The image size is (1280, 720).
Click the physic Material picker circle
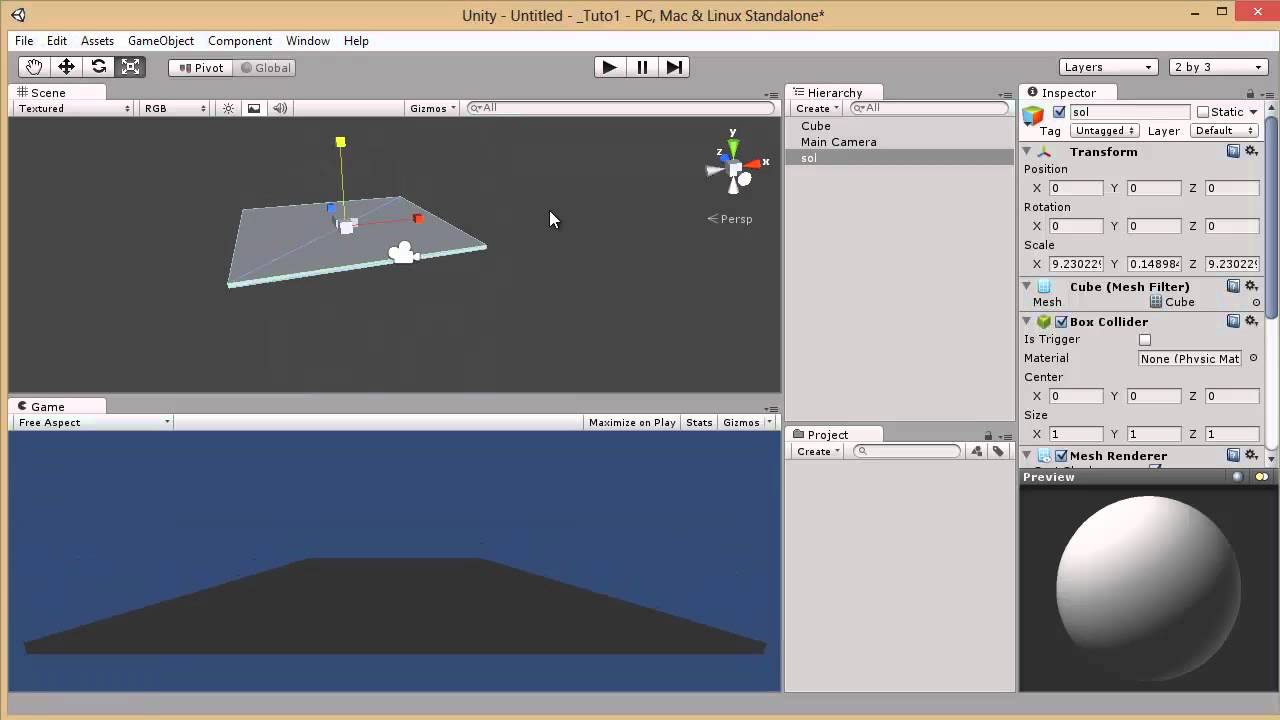click(1253, 358)
